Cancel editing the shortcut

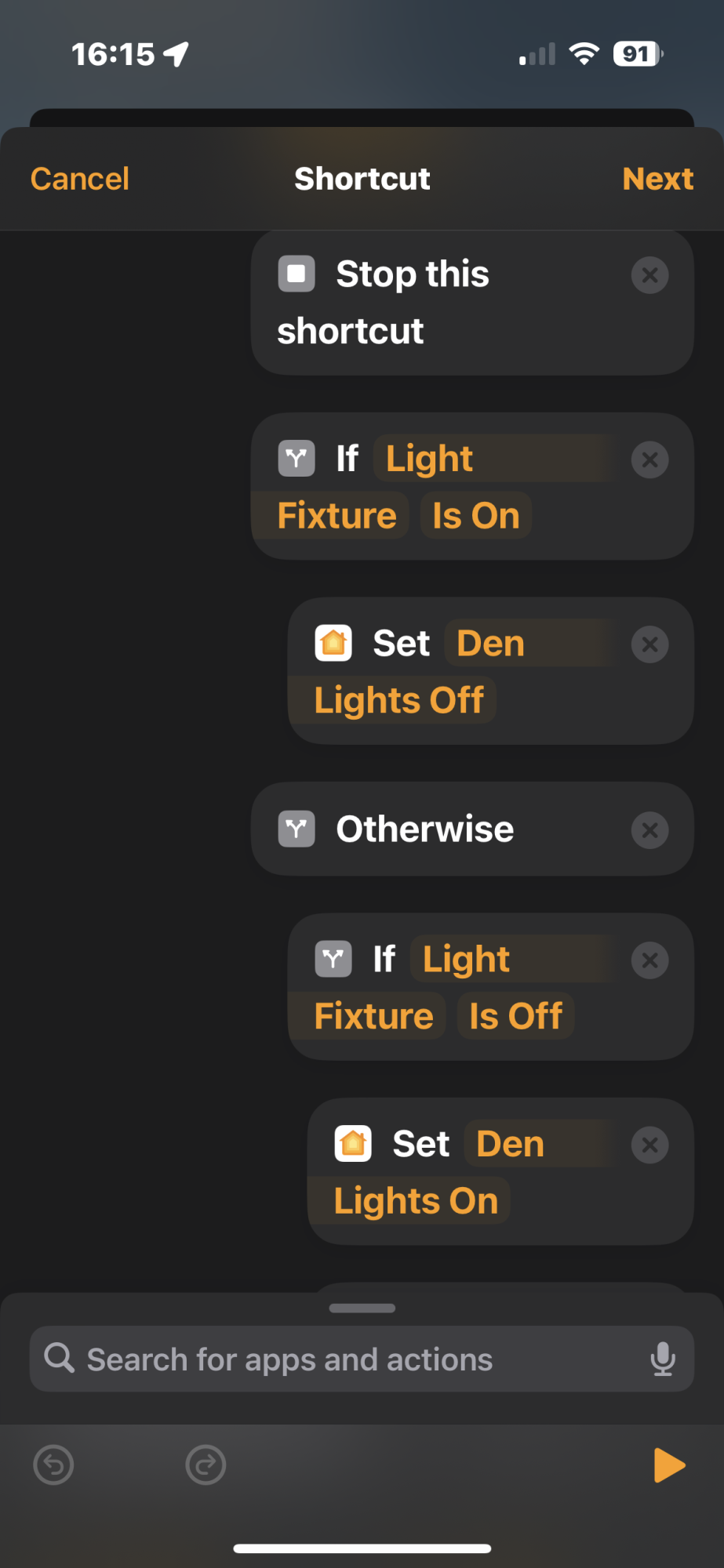tap(80, 179)
